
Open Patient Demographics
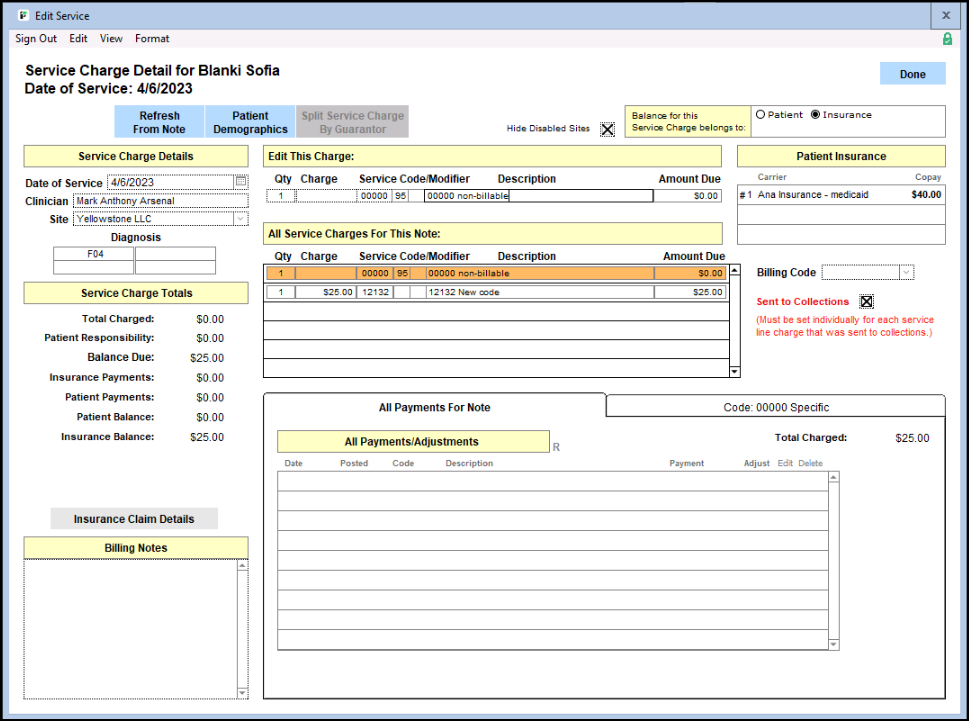250,122
